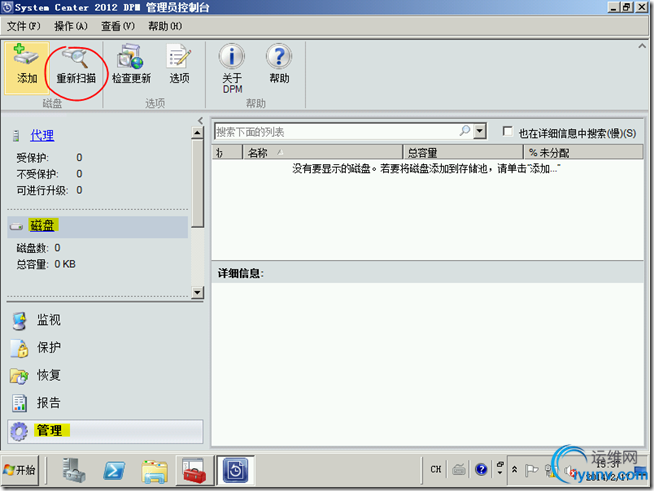Screen dimensions: 654x491
Task: Click the server icon beside 代理
Action: coord(16,135)
